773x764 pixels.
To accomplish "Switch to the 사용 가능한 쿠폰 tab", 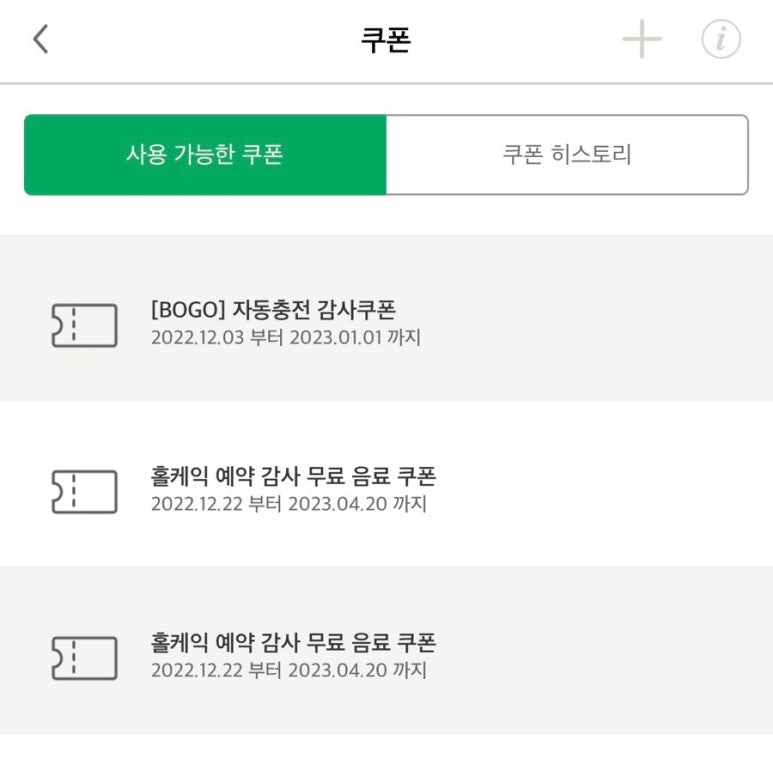I will click(x=205, y=155).
